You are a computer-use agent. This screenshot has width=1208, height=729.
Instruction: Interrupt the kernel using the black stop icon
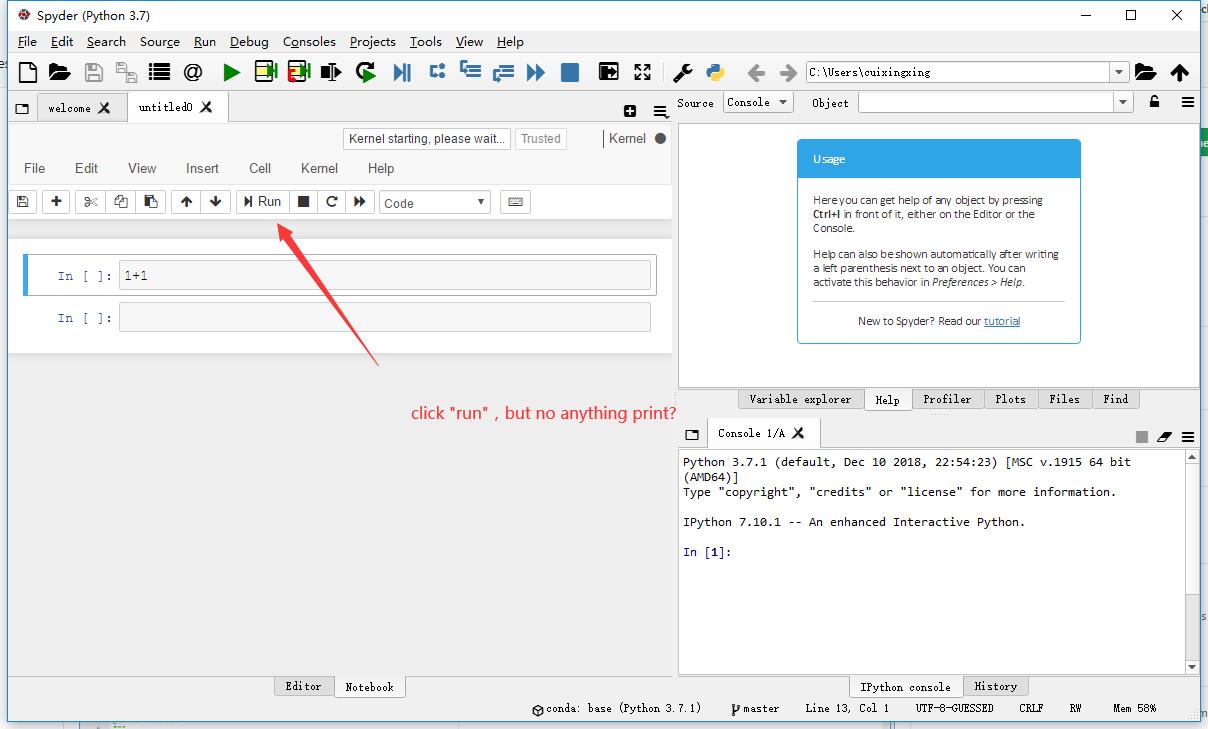point(302,201)
